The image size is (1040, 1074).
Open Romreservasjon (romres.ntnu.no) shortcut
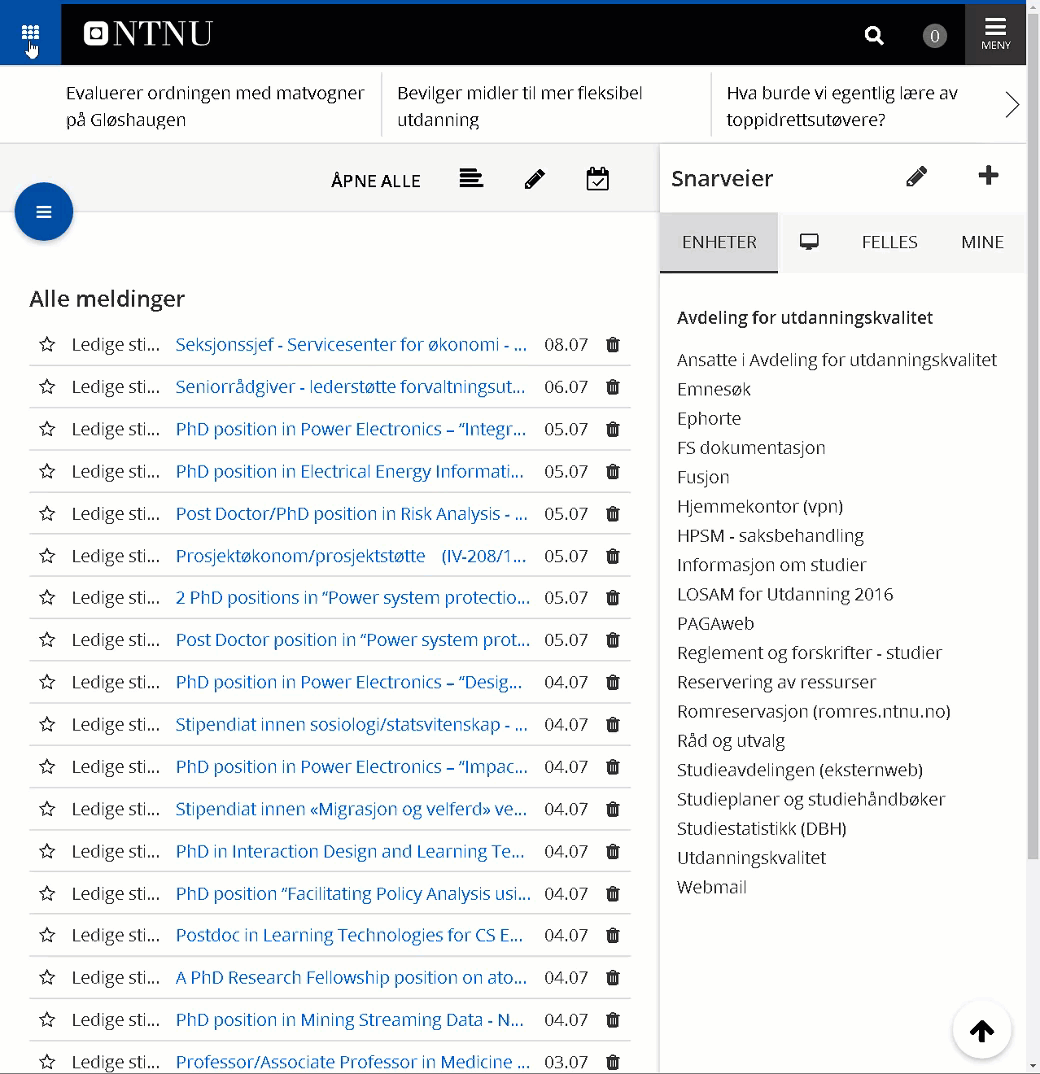[x=813, y=712]
